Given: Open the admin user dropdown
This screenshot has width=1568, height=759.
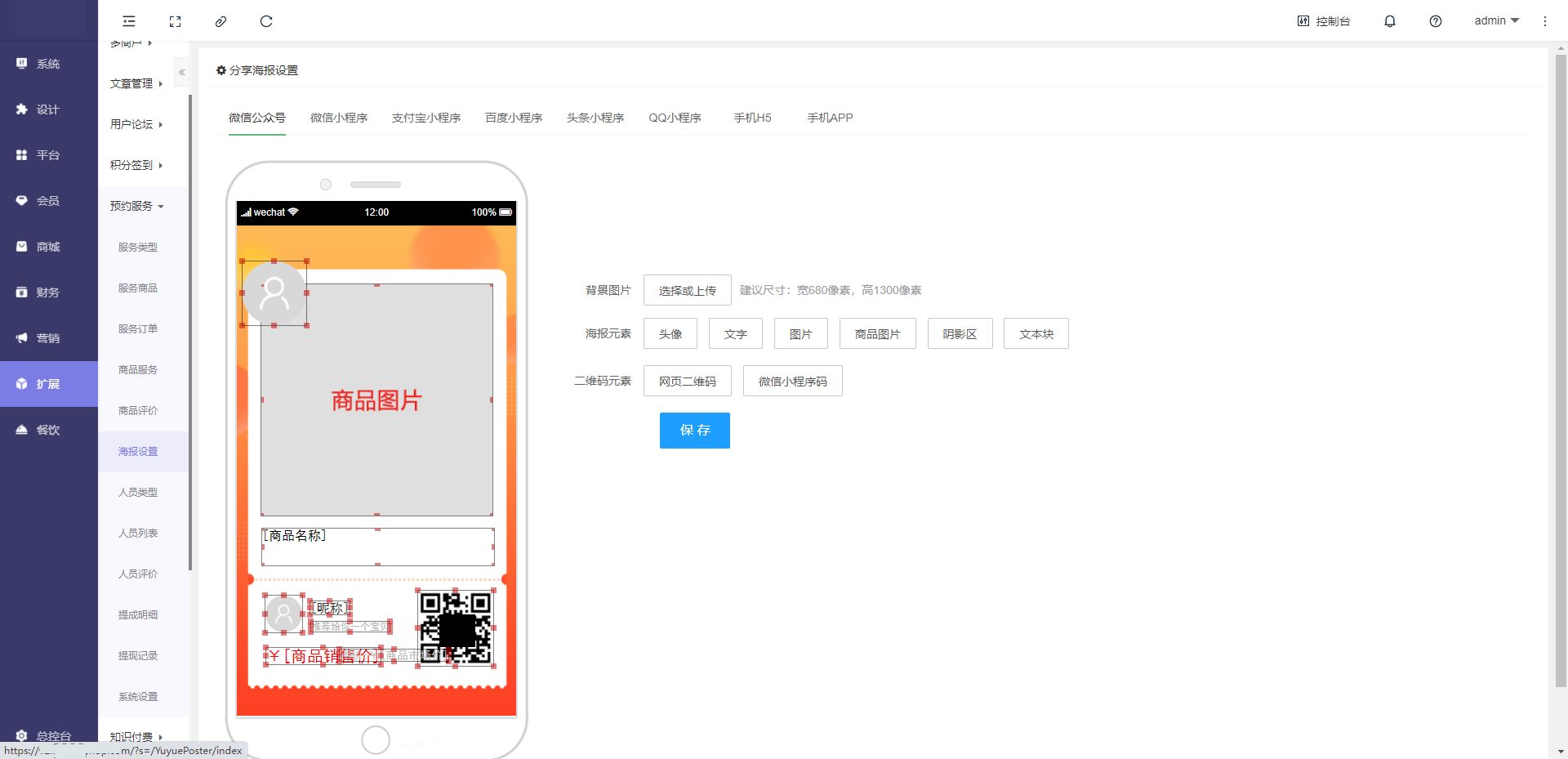Looking at the screenshot, I should [x=1495, y=21].
